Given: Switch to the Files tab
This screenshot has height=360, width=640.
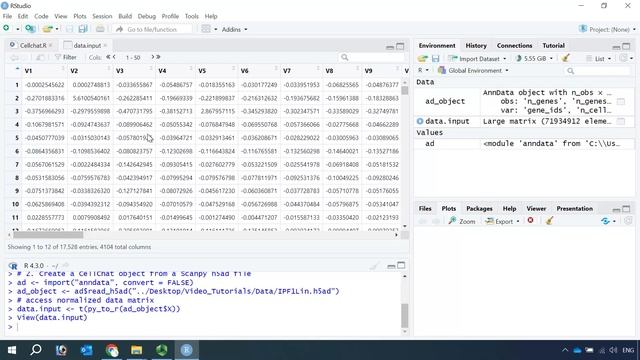Looking at the screenshot, I should pos(425,209).
